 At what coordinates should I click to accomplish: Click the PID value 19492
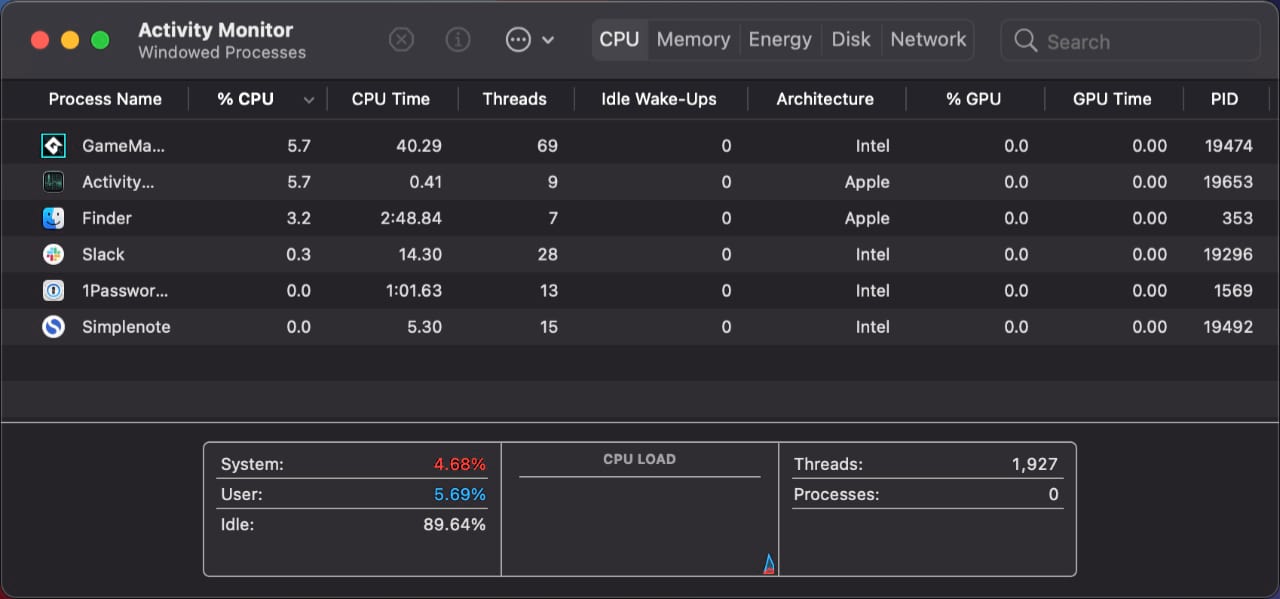click(1229, 327)
